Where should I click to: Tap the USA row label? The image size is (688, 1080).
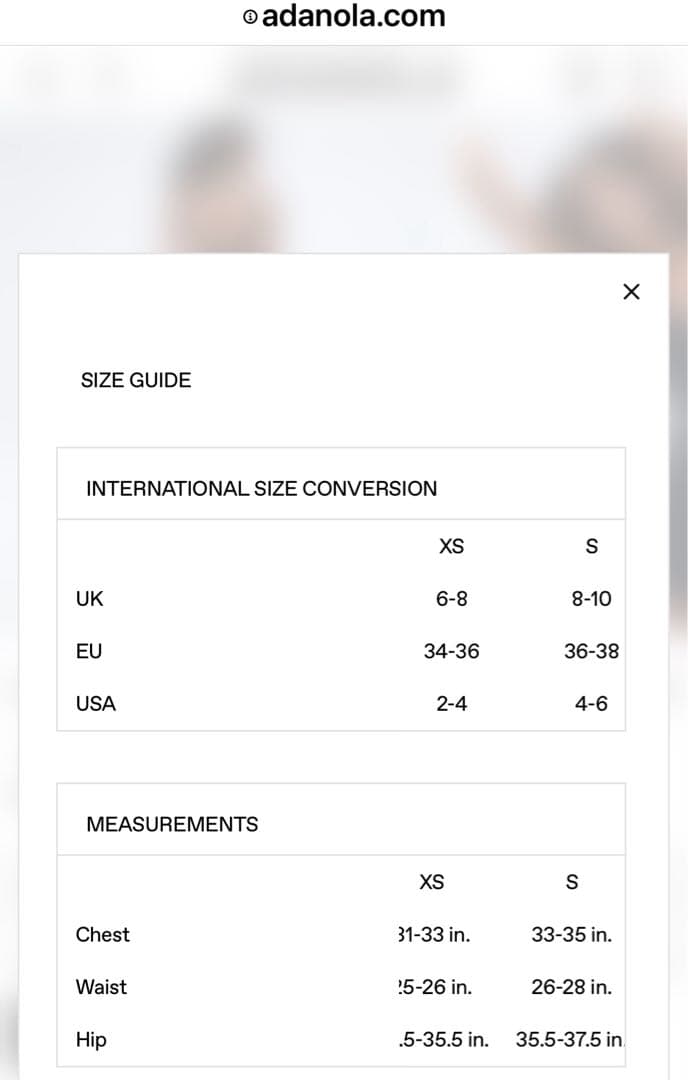tap(96, 703)
